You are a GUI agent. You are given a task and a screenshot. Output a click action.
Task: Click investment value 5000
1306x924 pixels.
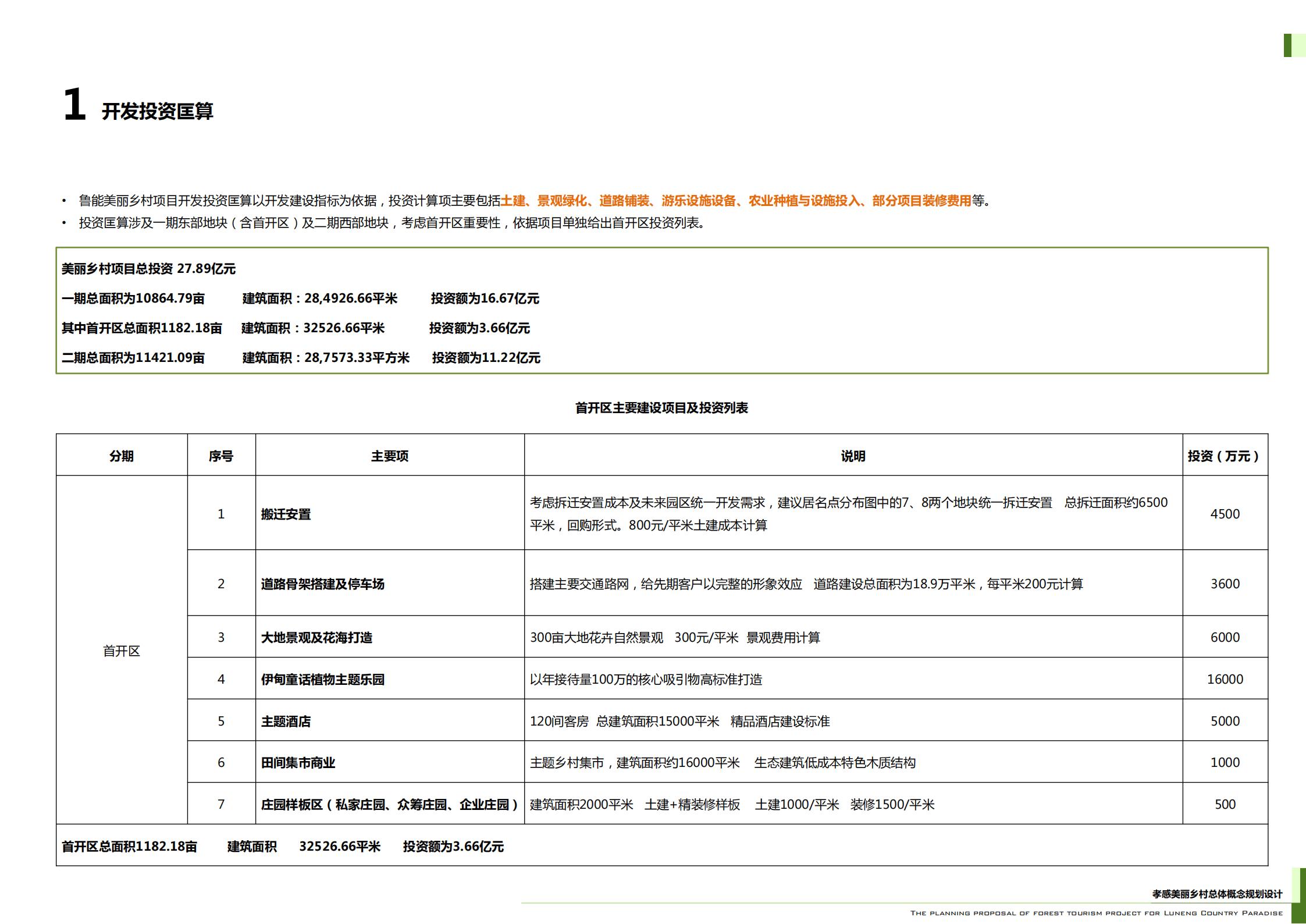pos(1225,721)
